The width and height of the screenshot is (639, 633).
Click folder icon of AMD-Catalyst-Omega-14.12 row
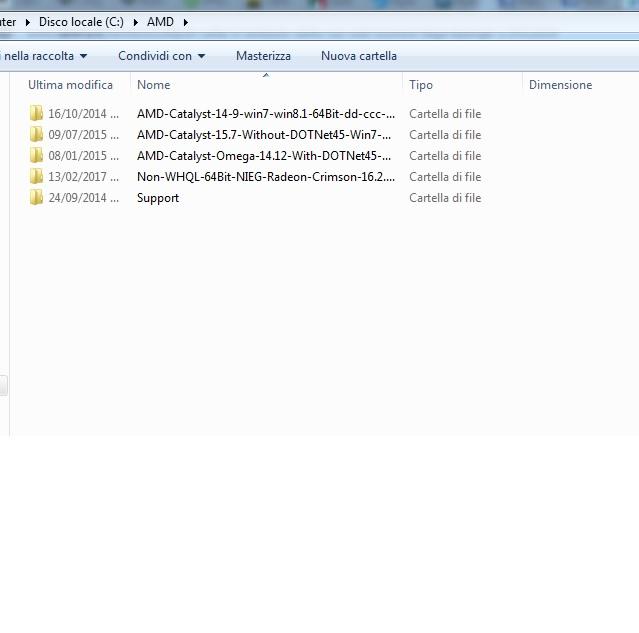(36, 155)
